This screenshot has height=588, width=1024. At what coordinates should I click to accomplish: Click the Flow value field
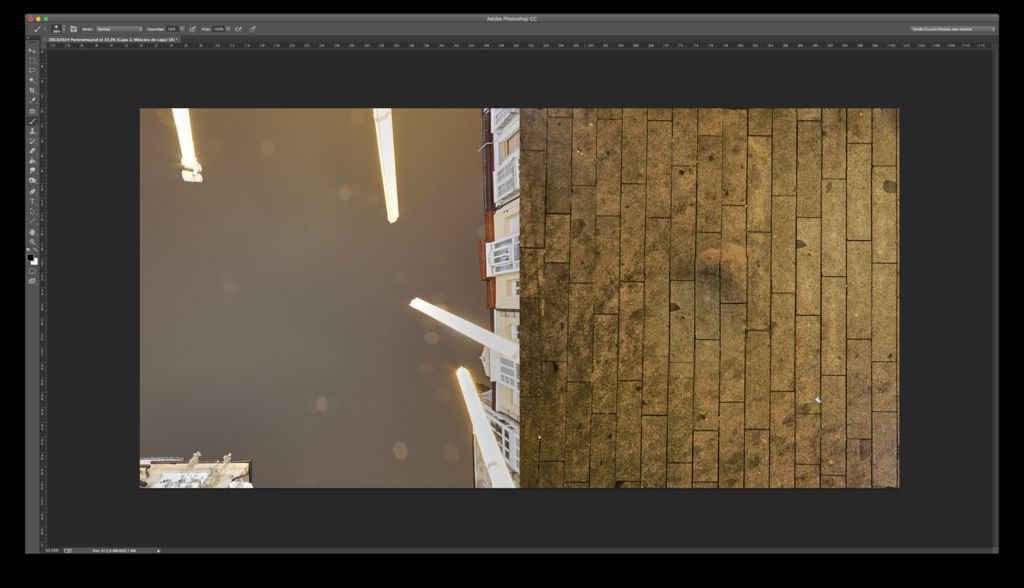point(218,29)
